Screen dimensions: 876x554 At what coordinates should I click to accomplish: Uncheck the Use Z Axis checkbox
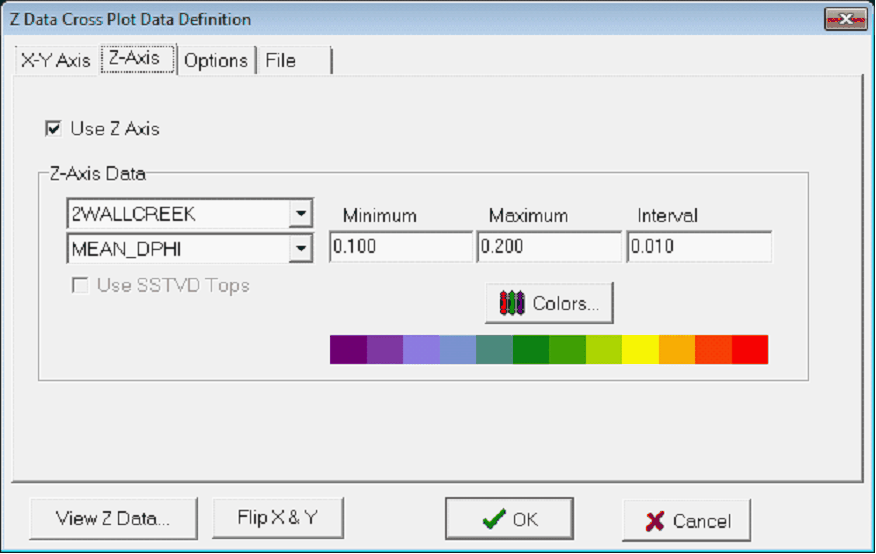click(x=53, y=128)
